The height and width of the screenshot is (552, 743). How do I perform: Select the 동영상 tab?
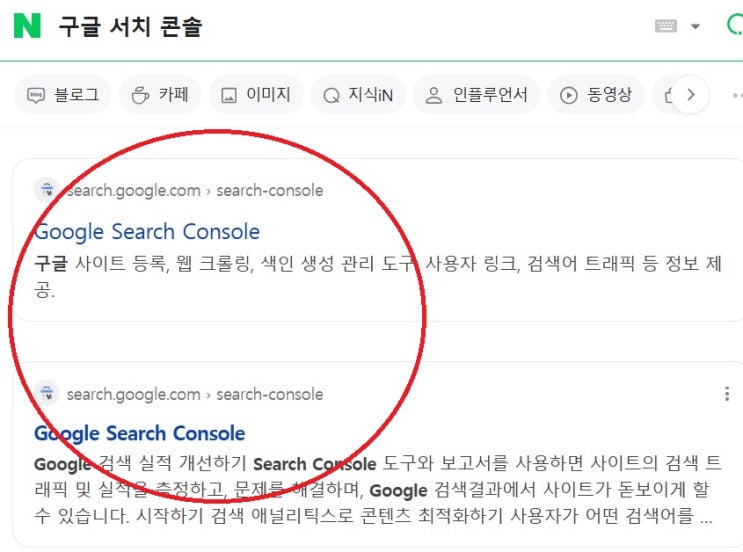tap(596, 95)
